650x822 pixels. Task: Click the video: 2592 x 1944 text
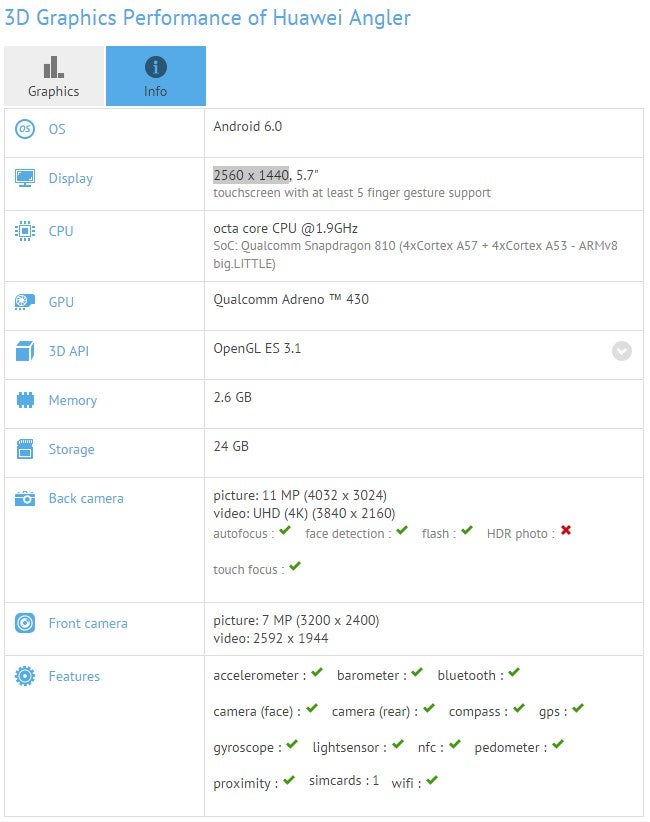270,638
